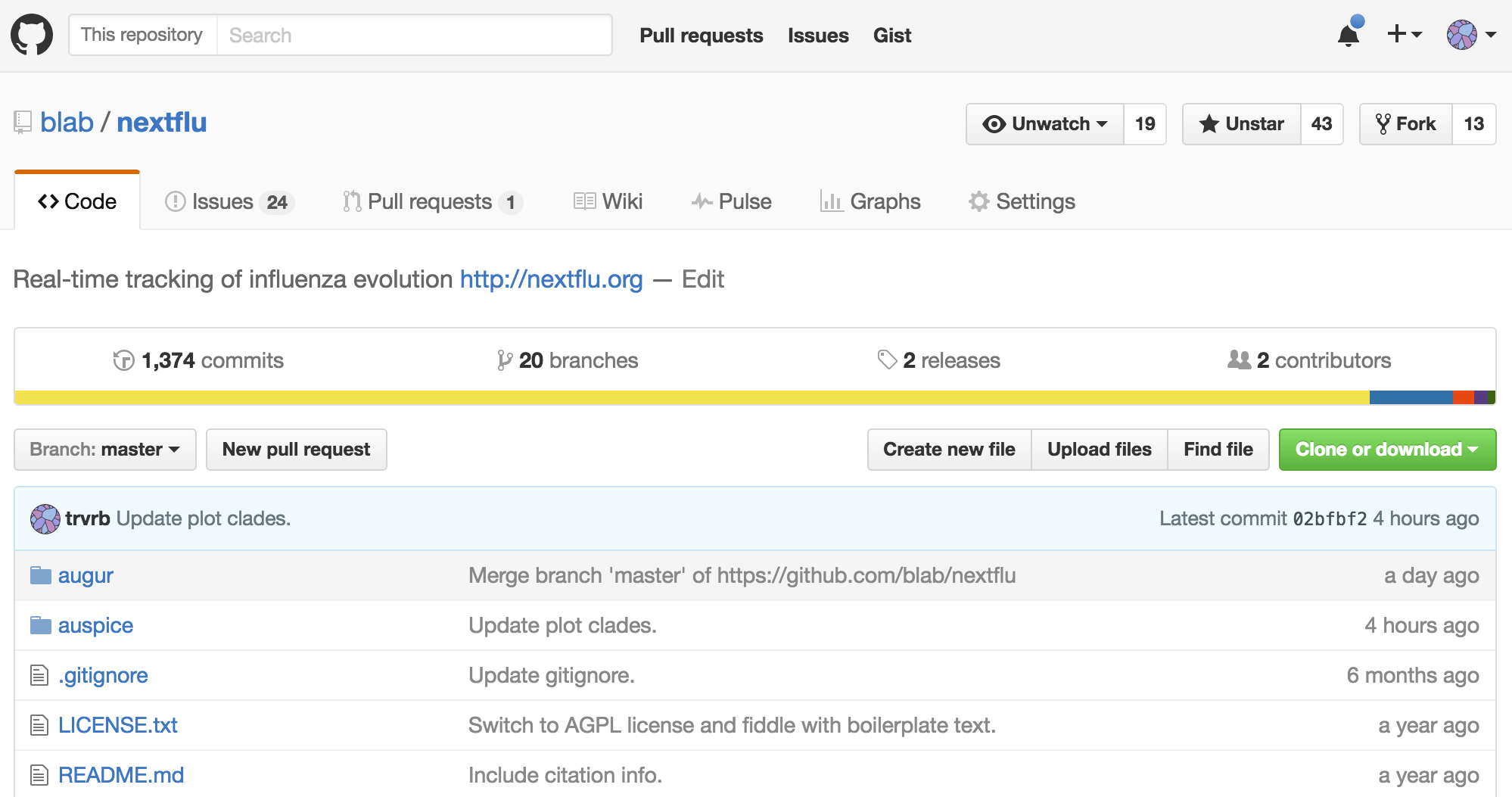This screenshot has height=797, width=1512.
Task: Click the auspice folder icon
Action: pos(40,626)
